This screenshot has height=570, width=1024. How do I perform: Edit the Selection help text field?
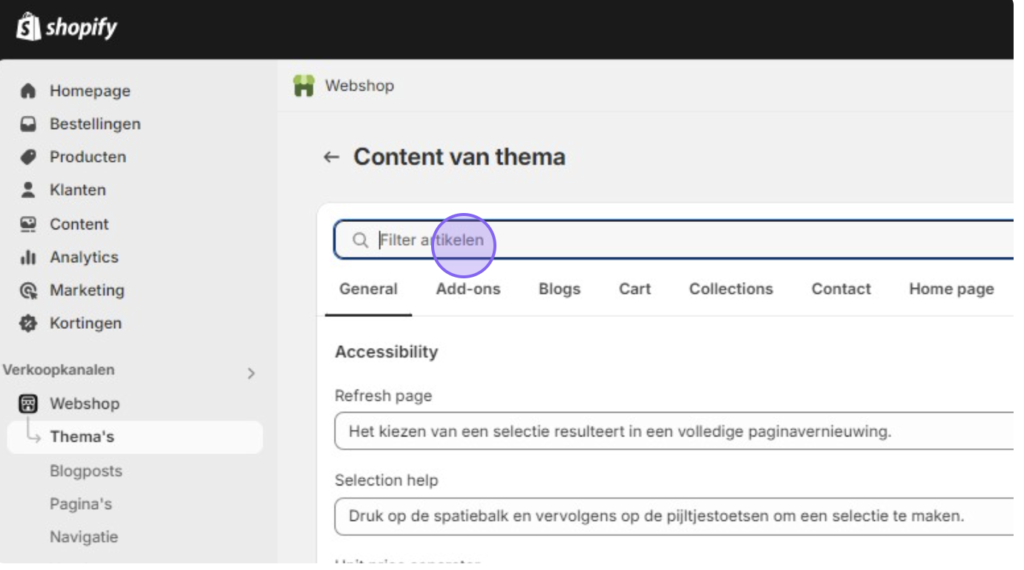pos(674,516)
